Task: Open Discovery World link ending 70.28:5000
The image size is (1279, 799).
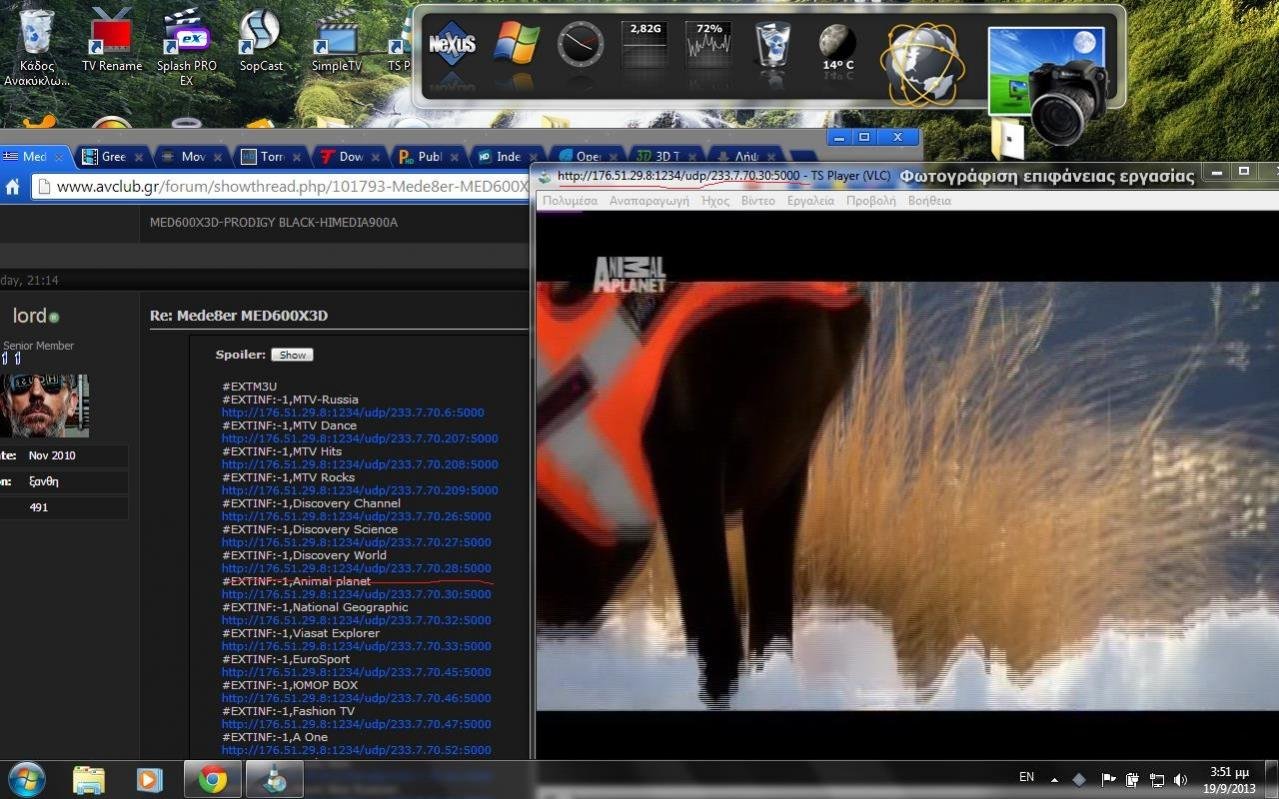Action: click(357, 568)
